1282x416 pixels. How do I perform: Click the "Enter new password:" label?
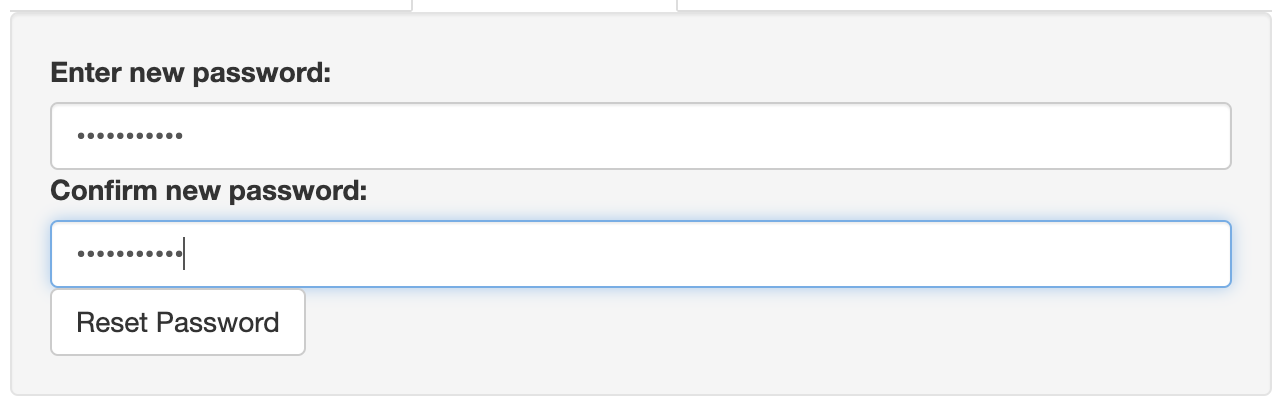tap(190, 73)
